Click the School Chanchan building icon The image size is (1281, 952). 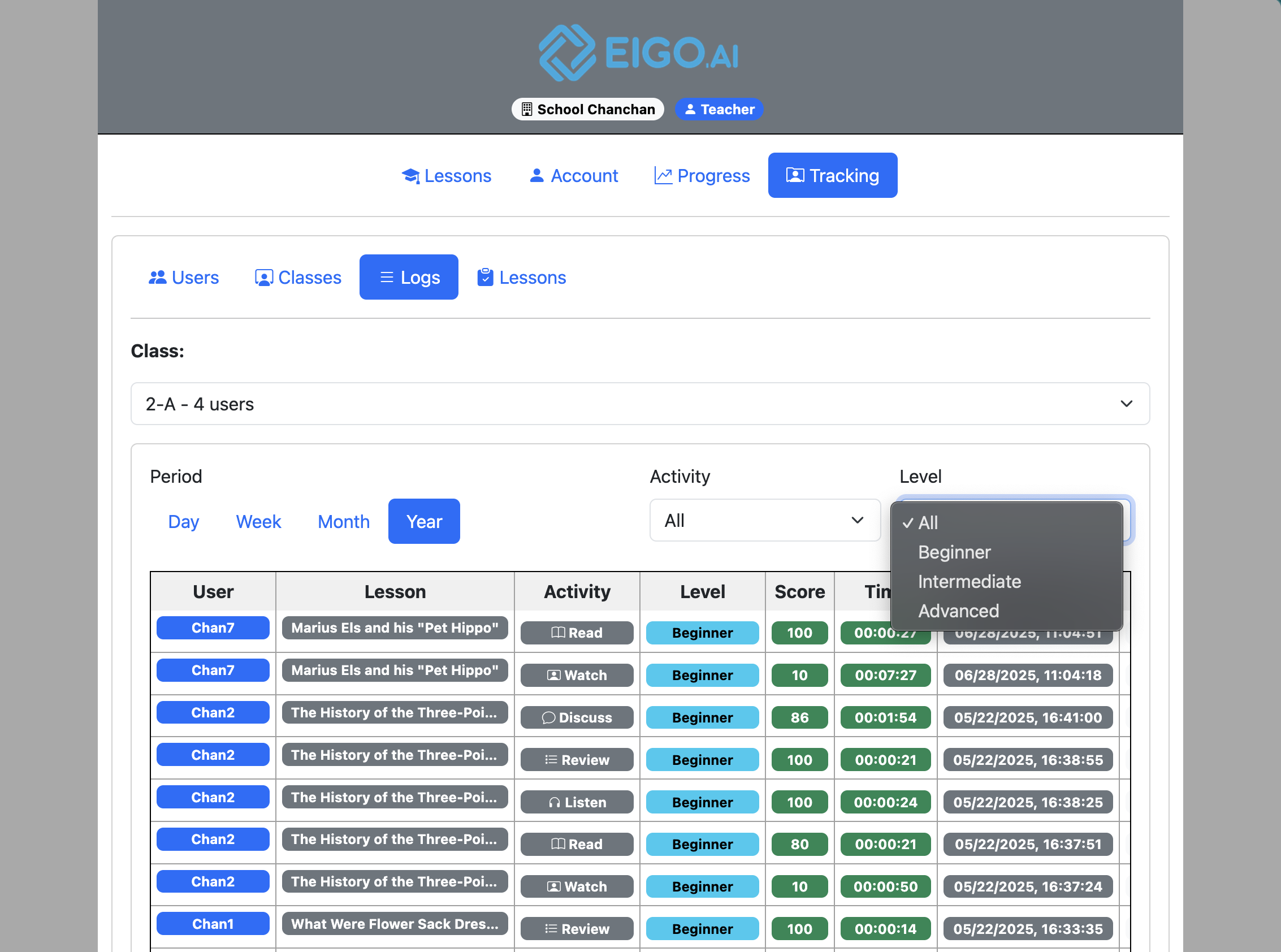[x=526, y=110]
